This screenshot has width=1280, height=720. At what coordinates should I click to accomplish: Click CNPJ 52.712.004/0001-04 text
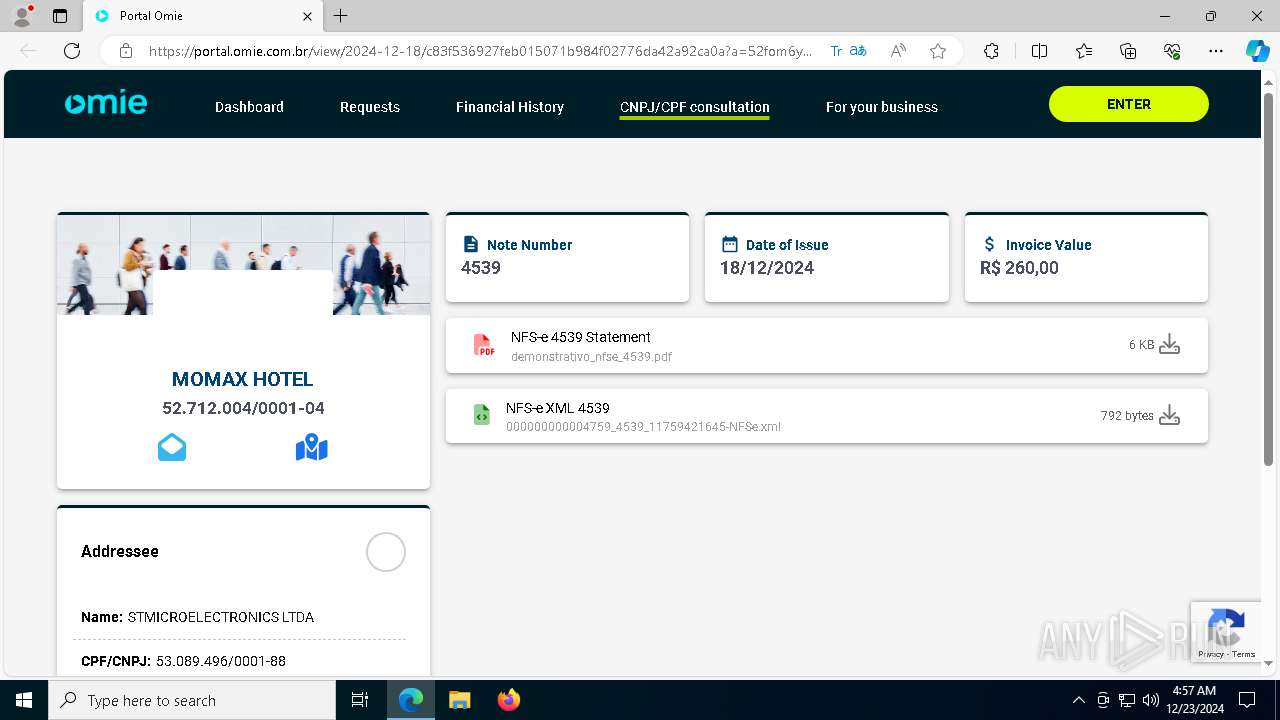(x=243, y=408)
